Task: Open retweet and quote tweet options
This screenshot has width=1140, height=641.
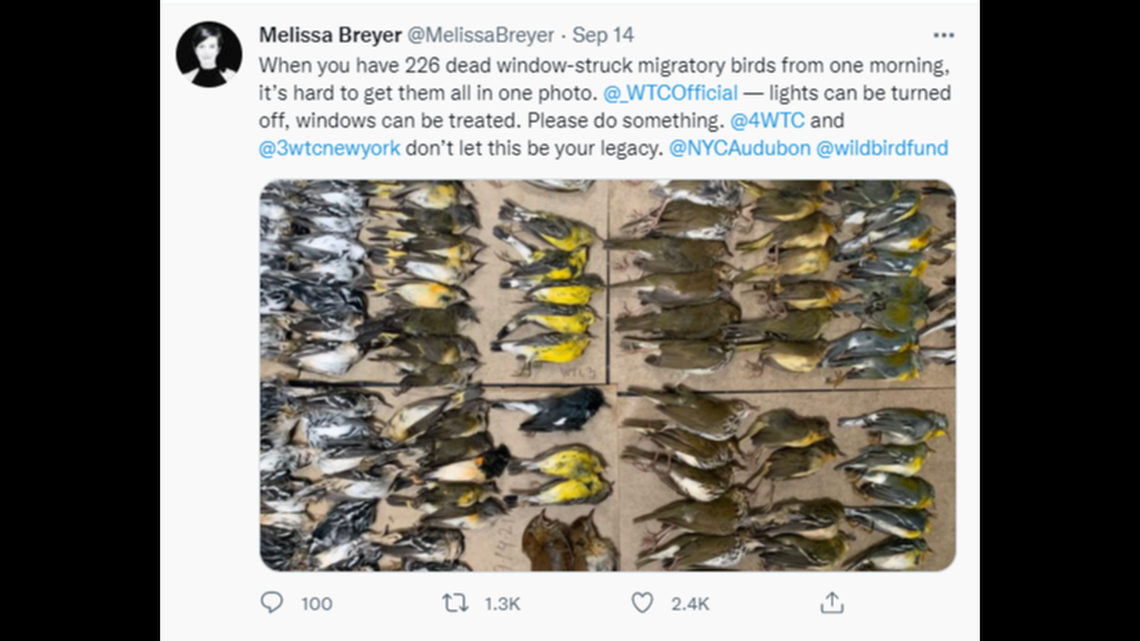Action: [456, 603]
